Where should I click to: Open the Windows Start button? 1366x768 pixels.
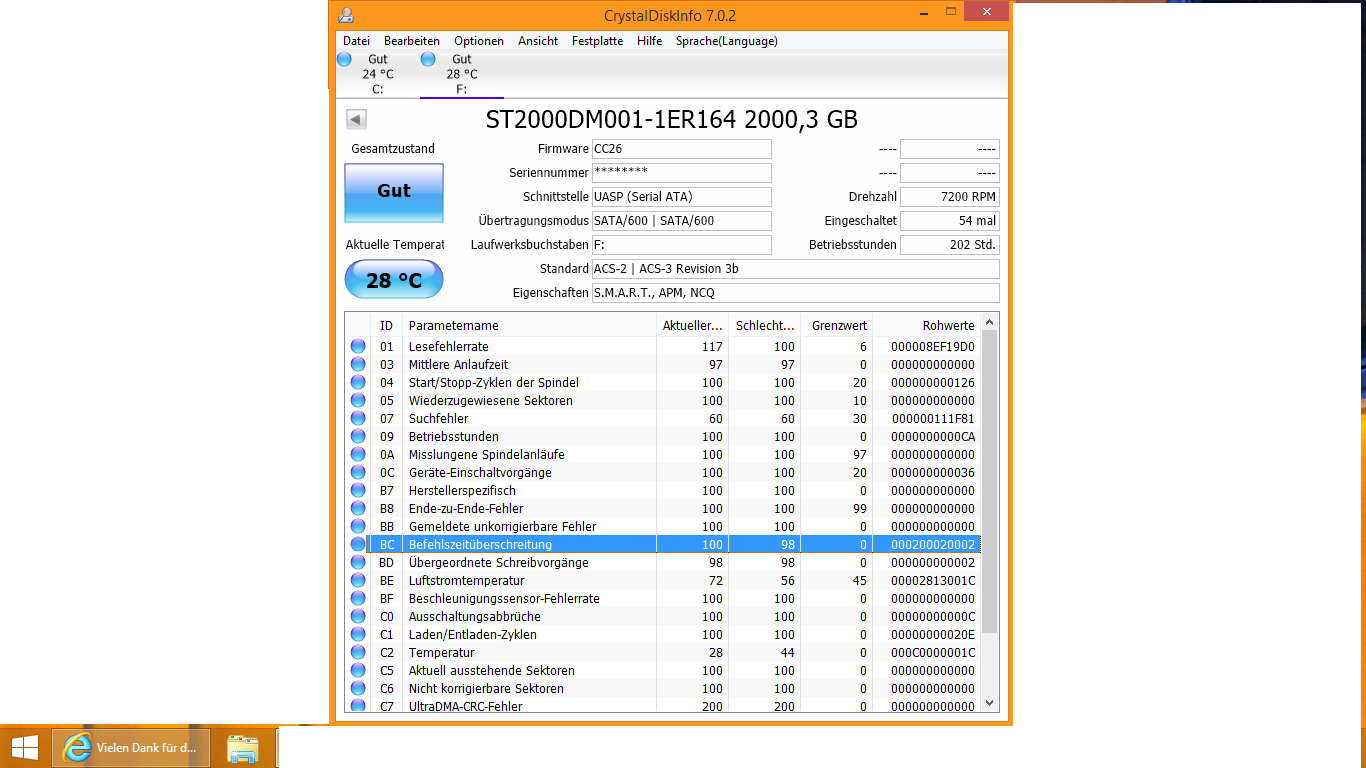click(x=25, y=747)
